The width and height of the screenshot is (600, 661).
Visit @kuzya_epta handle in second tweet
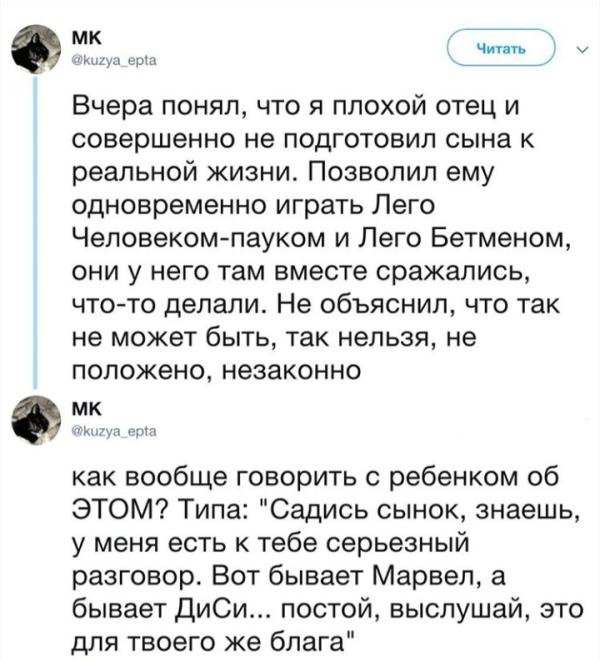coord(115,431)
